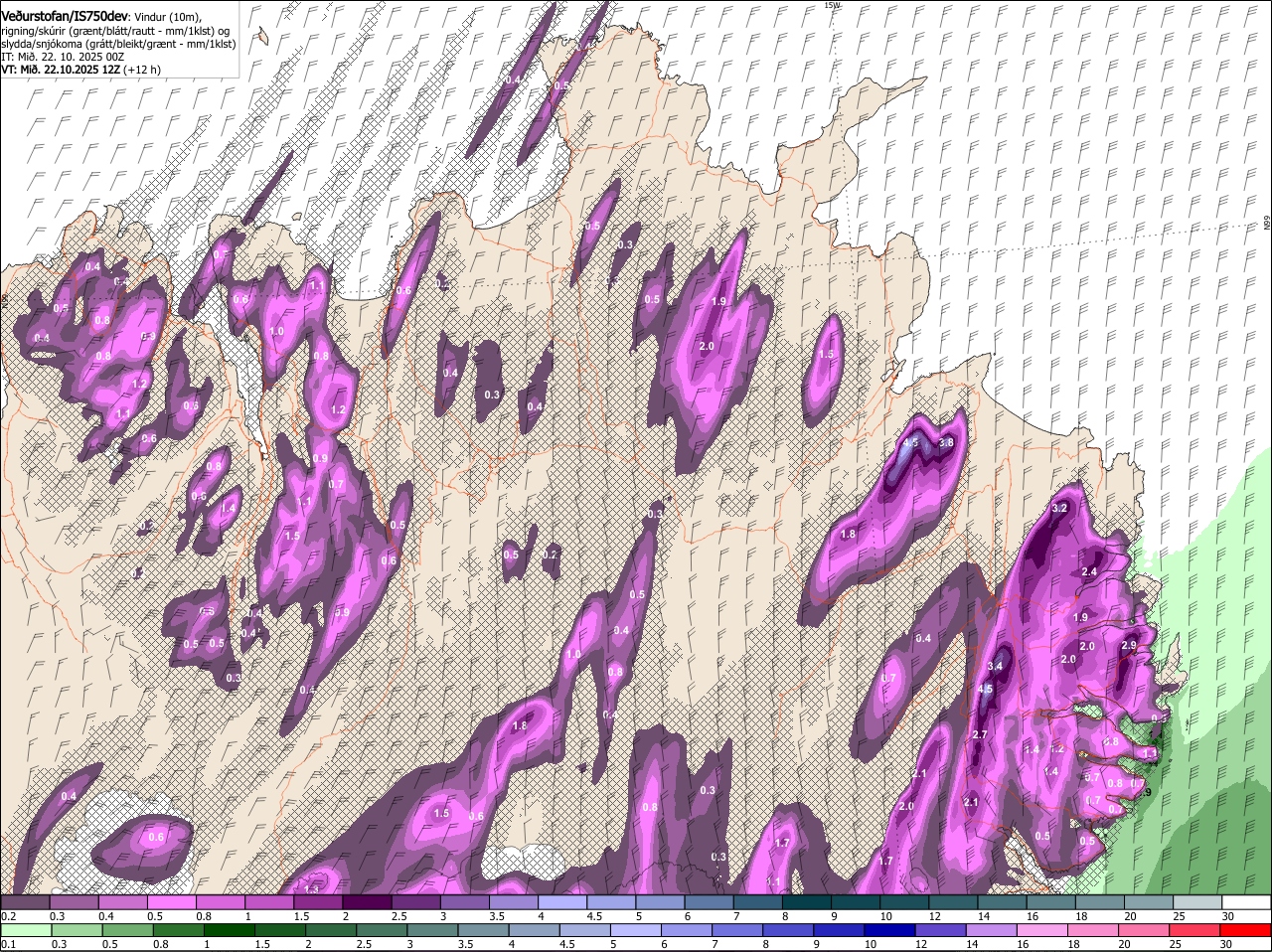Click the '3.4' precipitation value on the map
Viewport: 1272px width, 952px height.
997,666
